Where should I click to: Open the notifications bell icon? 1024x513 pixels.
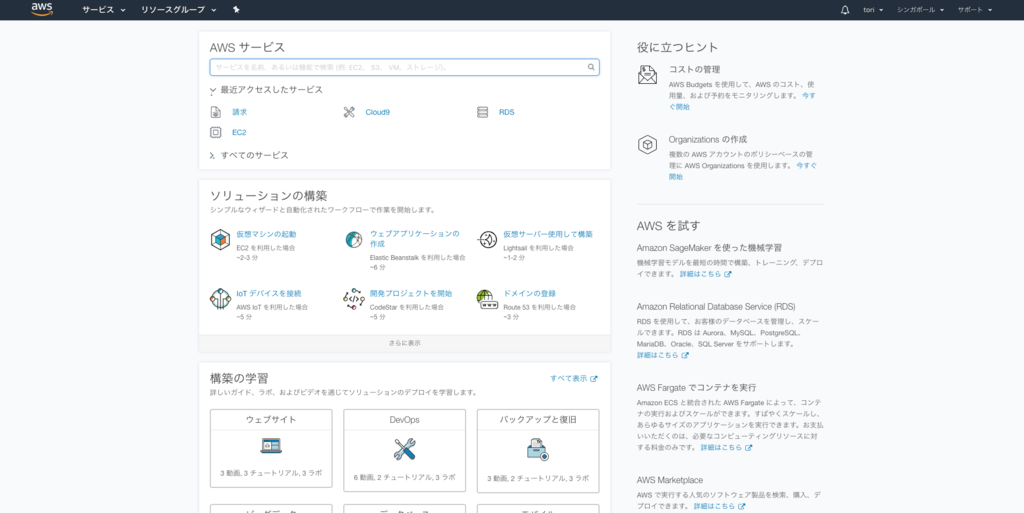pyautogui.click(x=845, y=10)
